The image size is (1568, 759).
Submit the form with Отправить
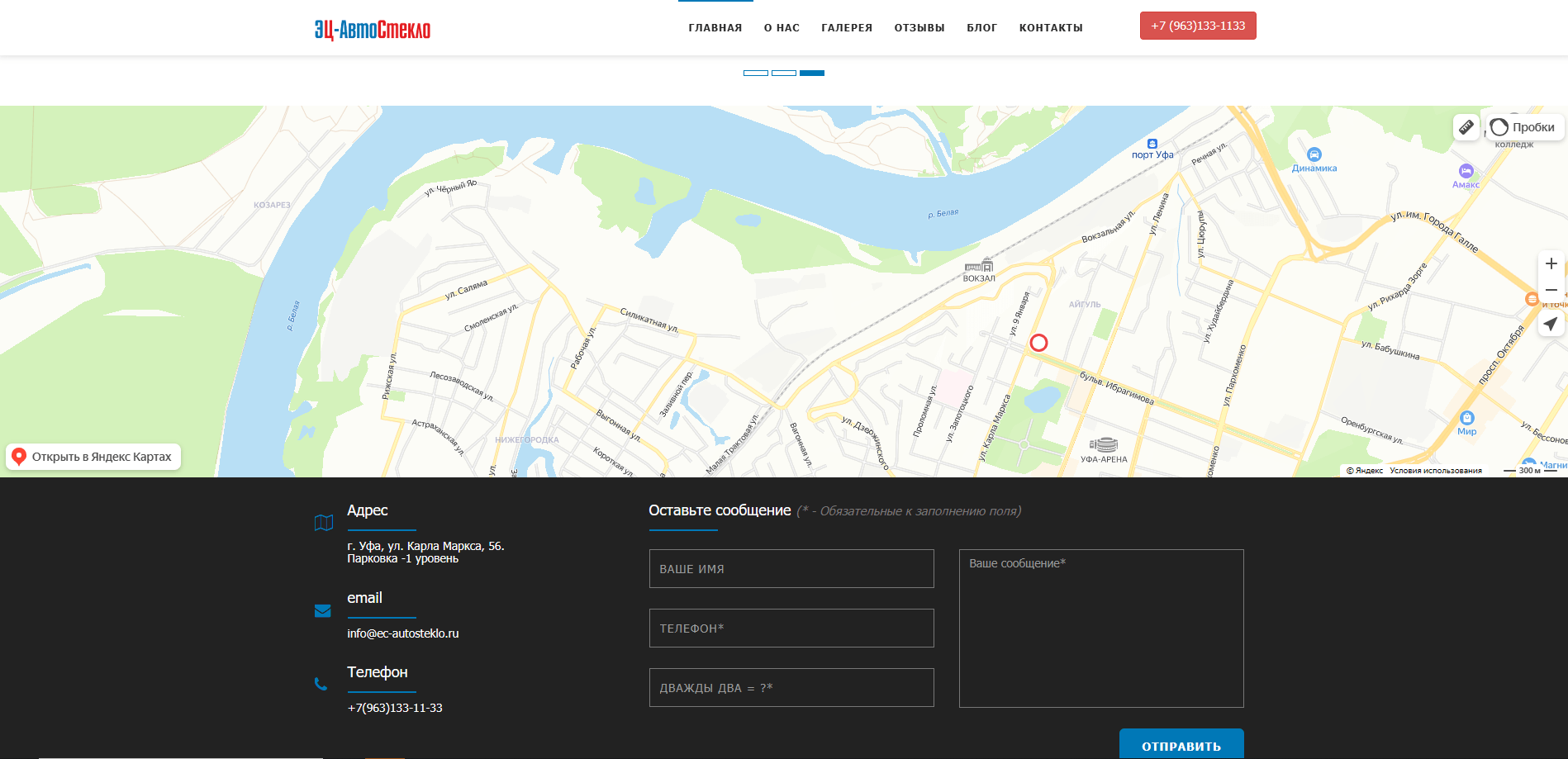click(x=1181, y=744)
